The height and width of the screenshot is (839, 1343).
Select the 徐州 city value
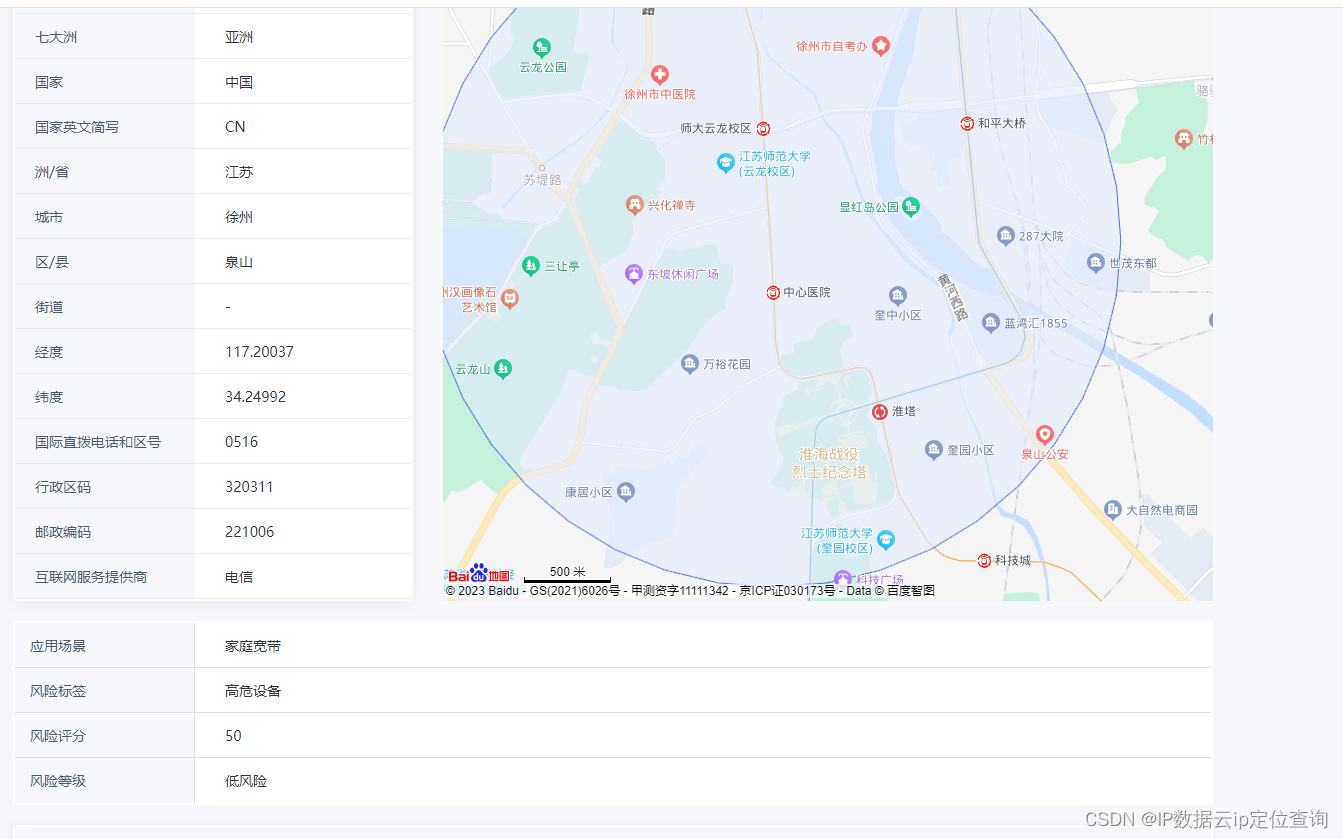[x=239, y=217]
